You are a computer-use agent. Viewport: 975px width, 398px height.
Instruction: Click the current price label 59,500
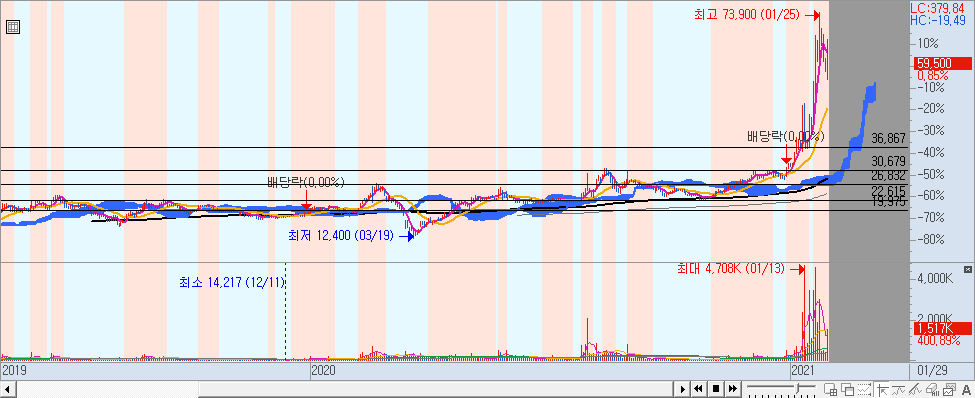coord(943,63)
